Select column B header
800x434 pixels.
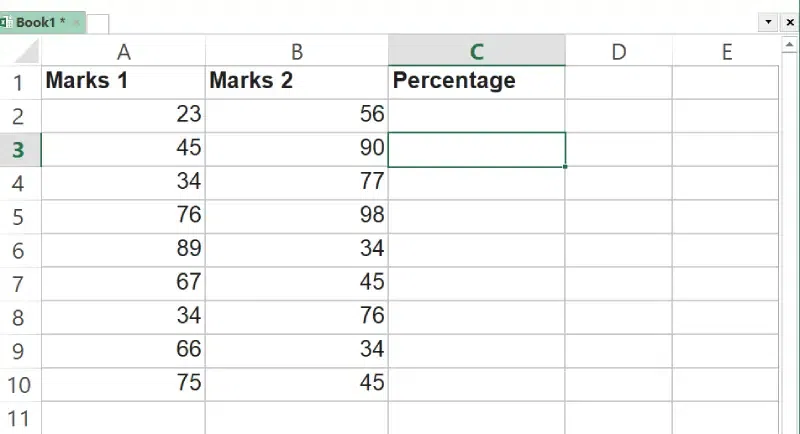point(296,52)
